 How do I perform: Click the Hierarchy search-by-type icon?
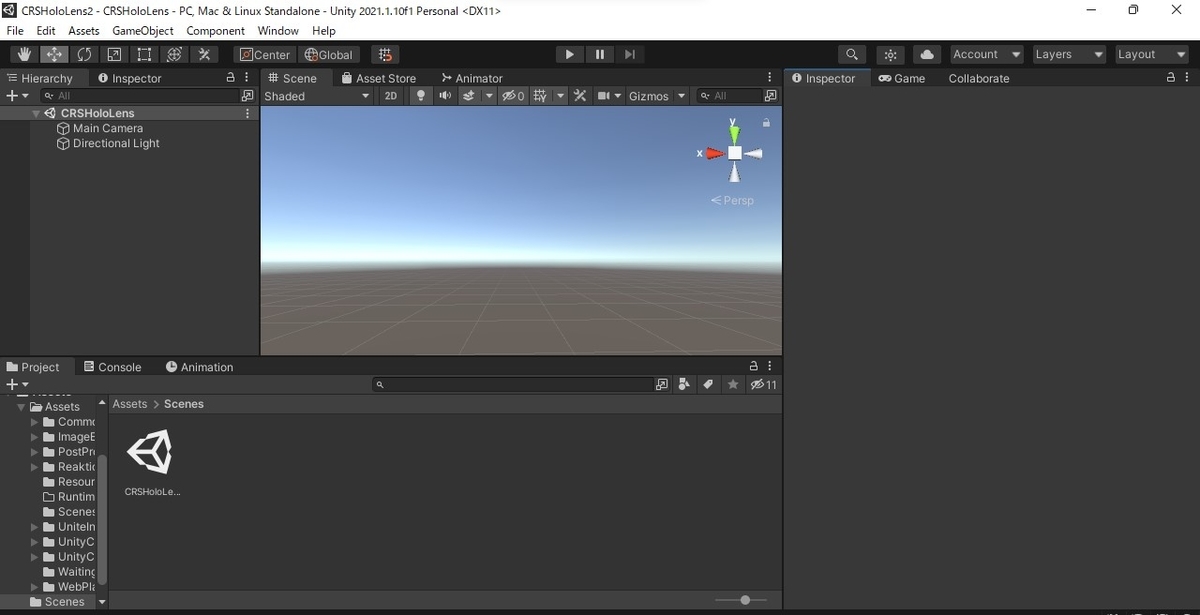coord(248,96)
